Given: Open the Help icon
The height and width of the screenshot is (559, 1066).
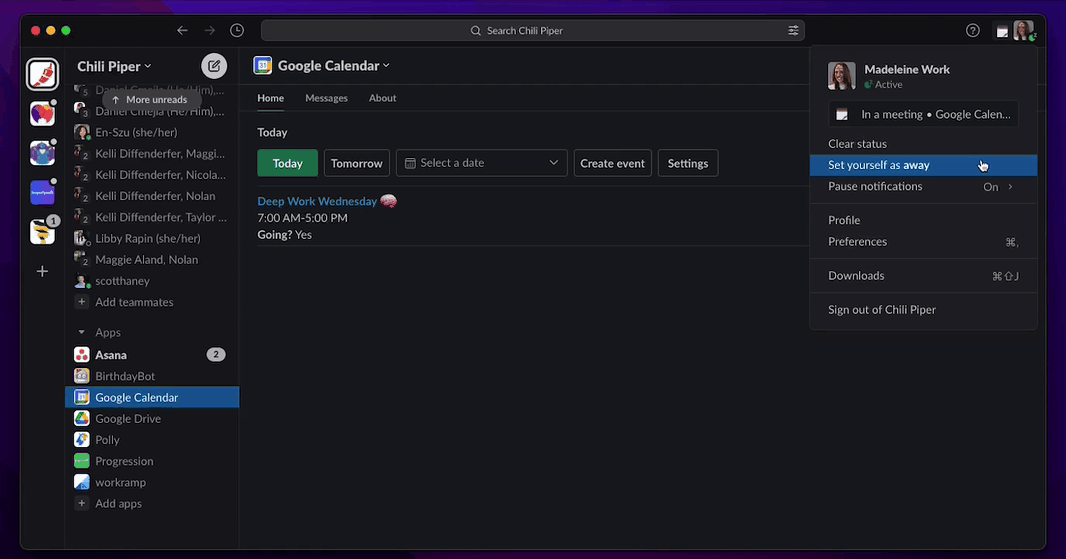Looking at the screenshot, I should point(973,31).
